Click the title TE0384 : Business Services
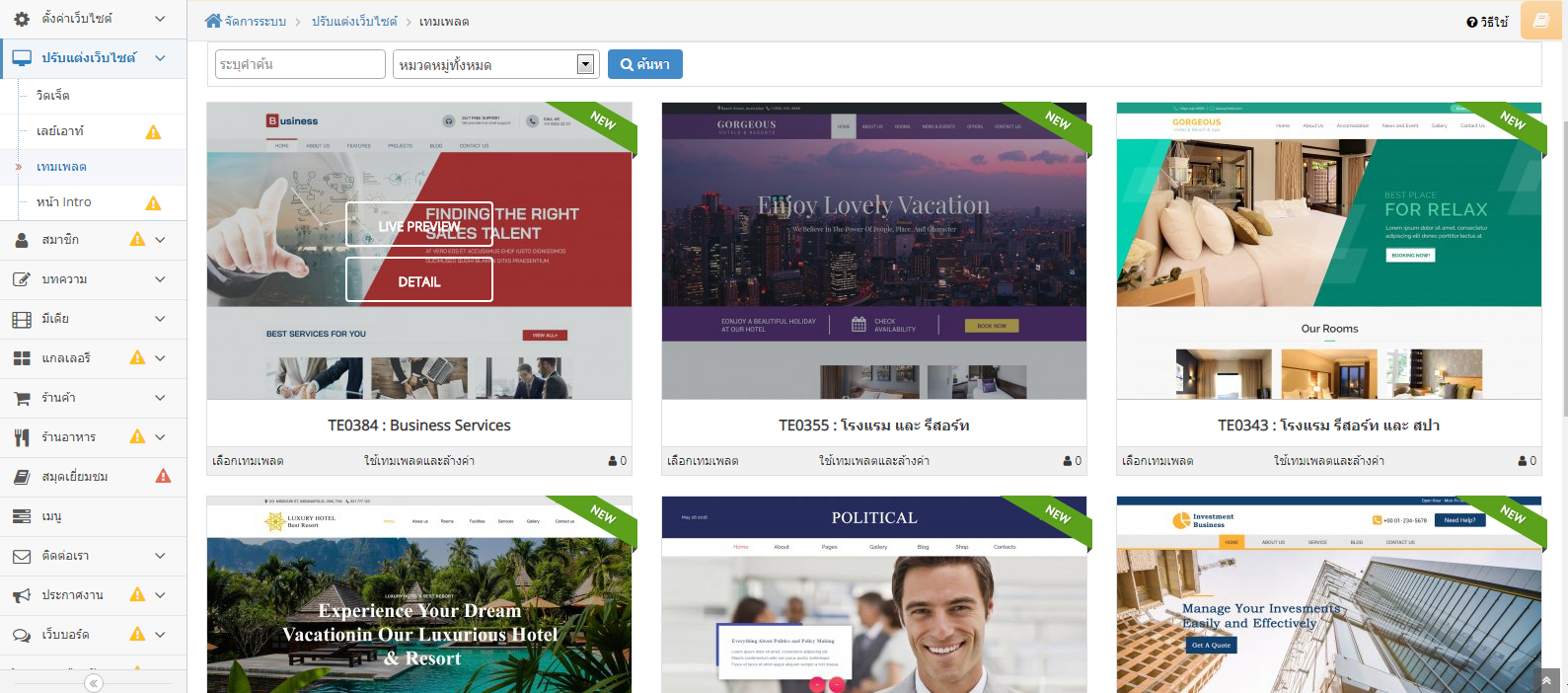The image size is (1568, 693). point(419,425)
